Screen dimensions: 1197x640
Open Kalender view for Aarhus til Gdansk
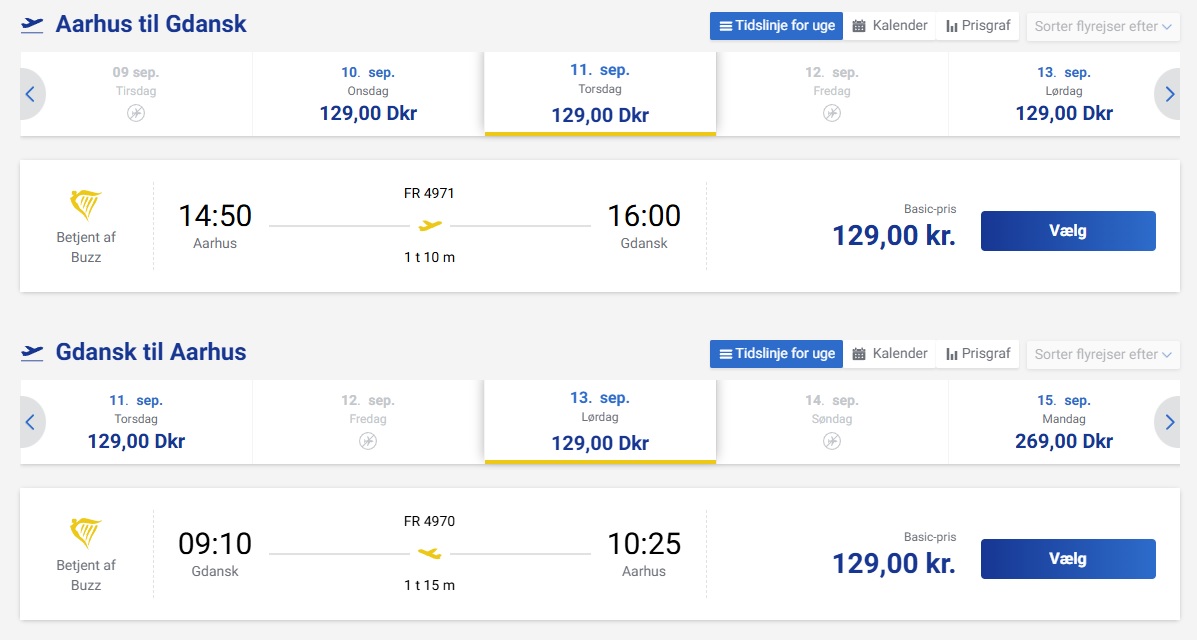890,26
